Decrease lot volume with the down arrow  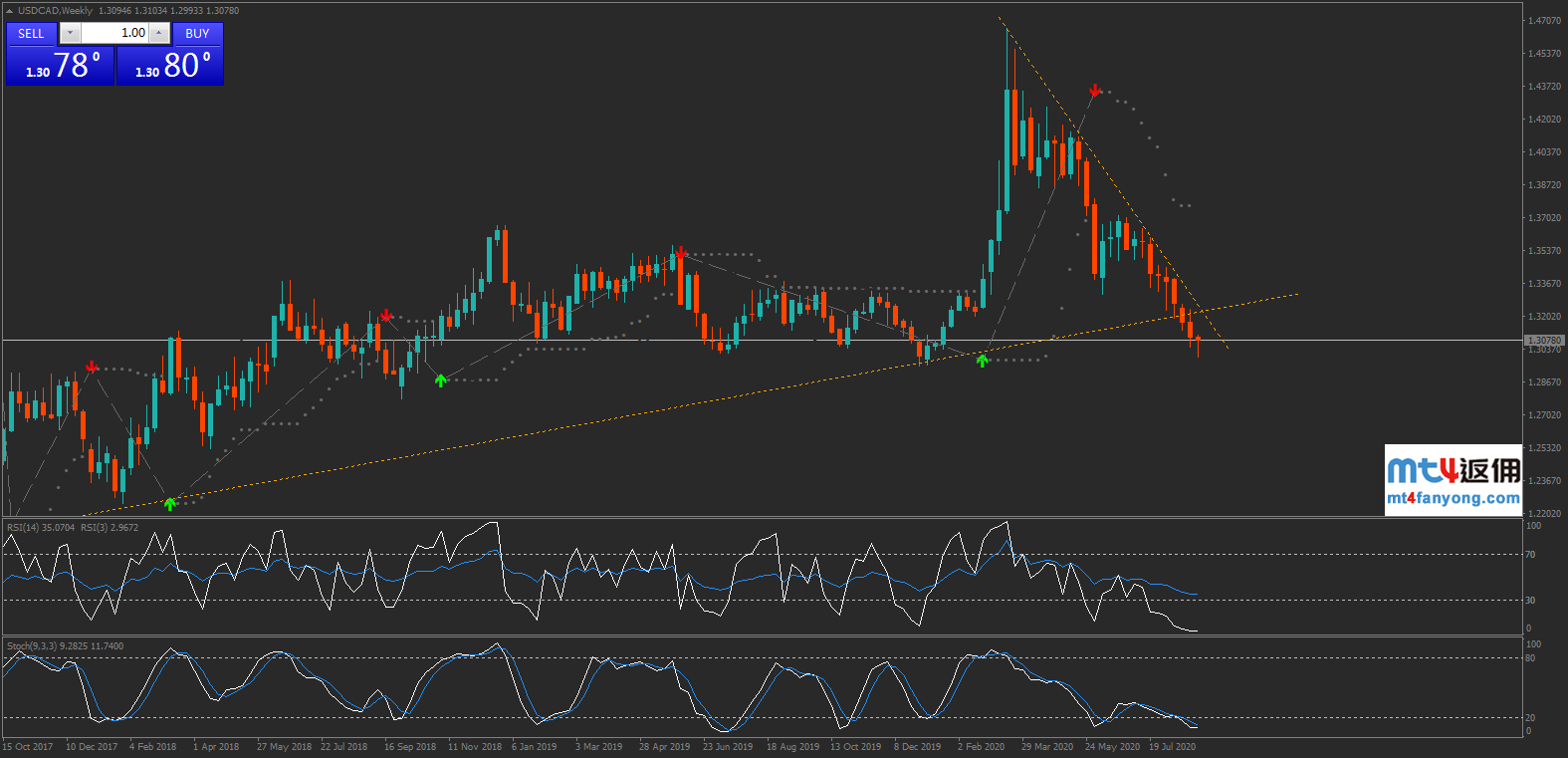click(69, 33)
